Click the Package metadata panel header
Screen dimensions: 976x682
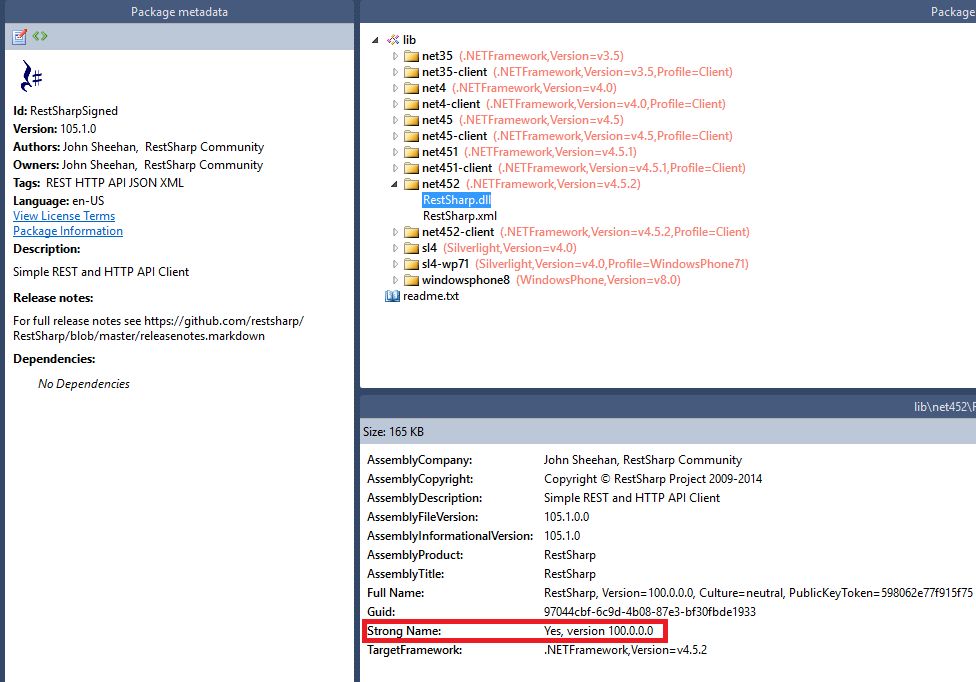point(179,12)
